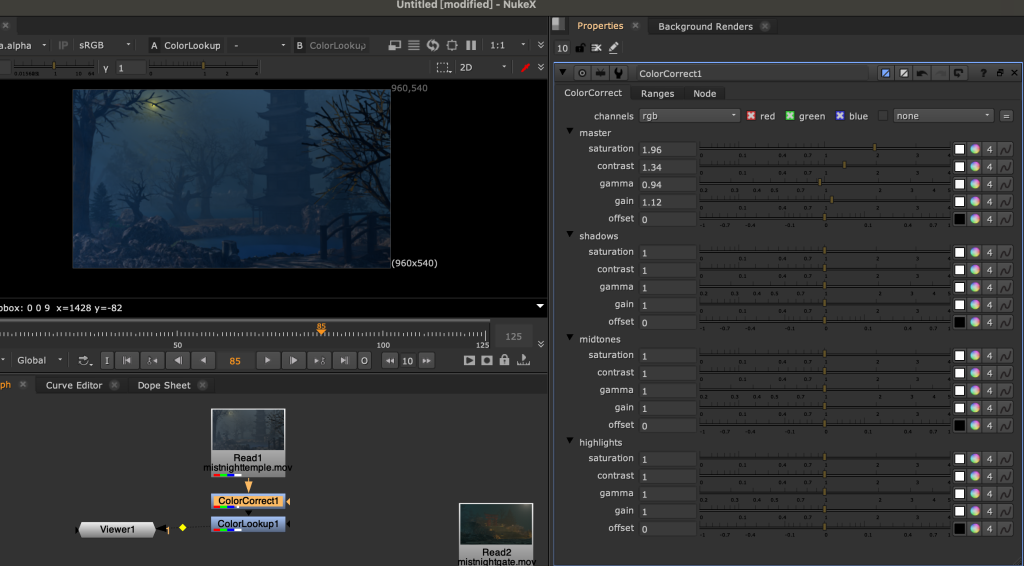The height and width of the screenshot is (566, 1024).
Task: Select the ColorCorrect tab
Action: (x=592, y=93)
